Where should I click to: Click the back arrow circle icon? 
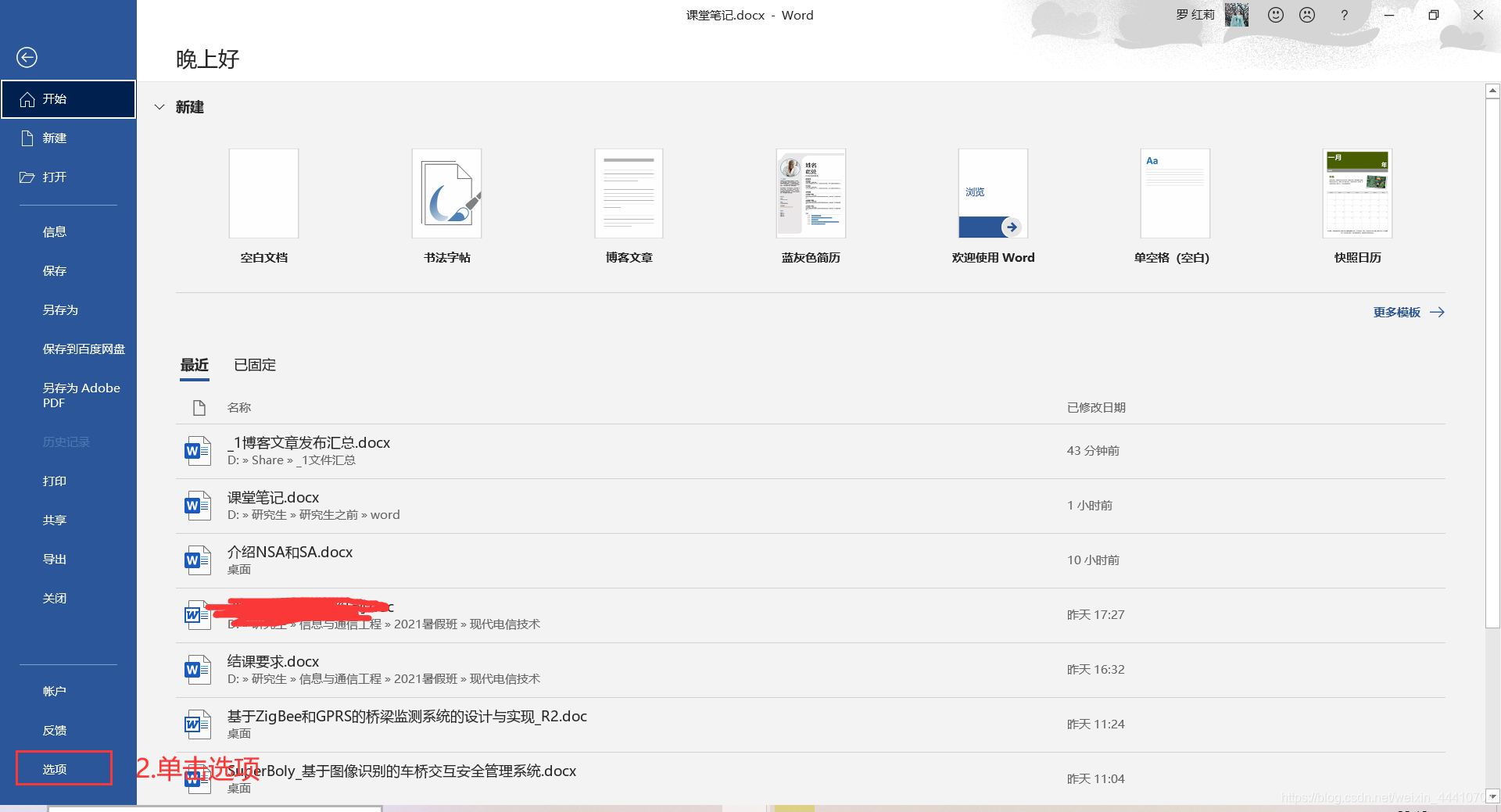pyautogui.click(x=27, y=57)
